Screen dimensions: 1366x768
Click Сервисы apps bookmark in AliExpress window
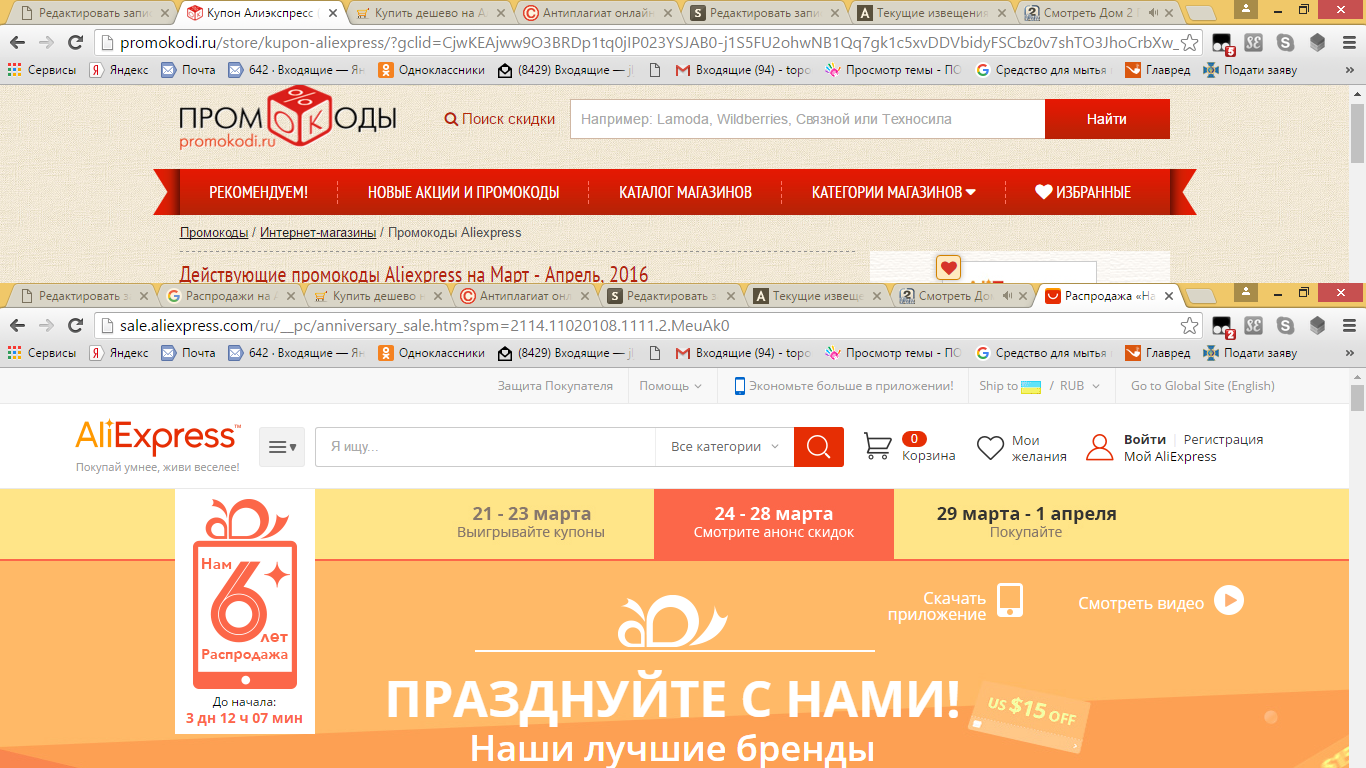42,353
